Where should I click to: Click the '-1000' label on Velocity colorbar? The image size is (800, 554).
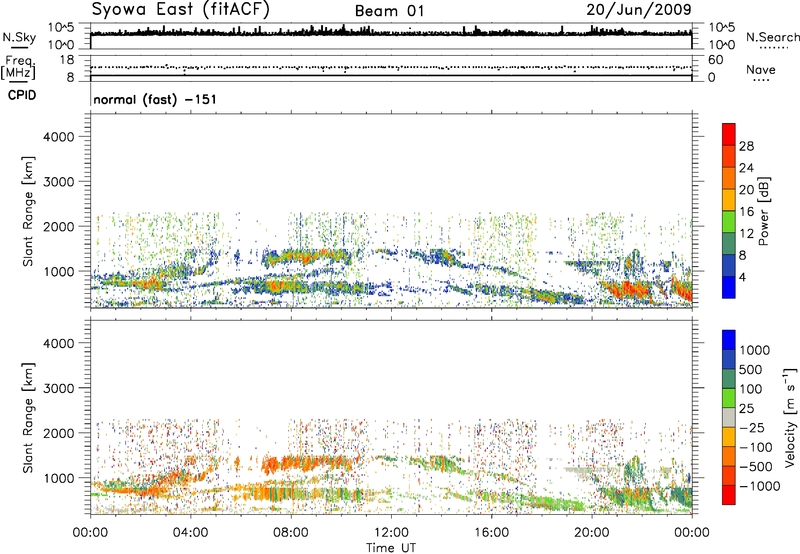(x=759, y=486)
